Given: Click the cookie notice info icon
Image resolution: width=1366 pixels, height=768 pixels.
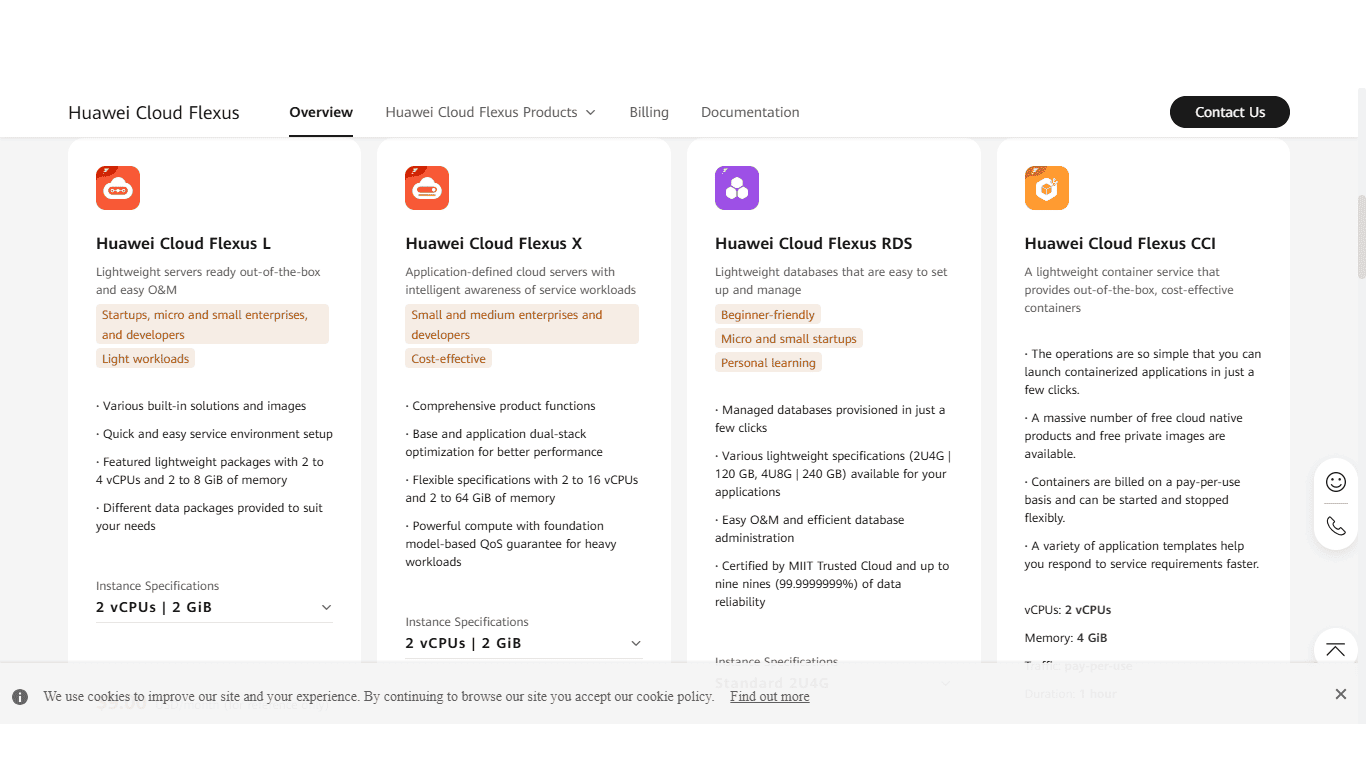Looking at the screenshot, I should click(x=20, y=697).
